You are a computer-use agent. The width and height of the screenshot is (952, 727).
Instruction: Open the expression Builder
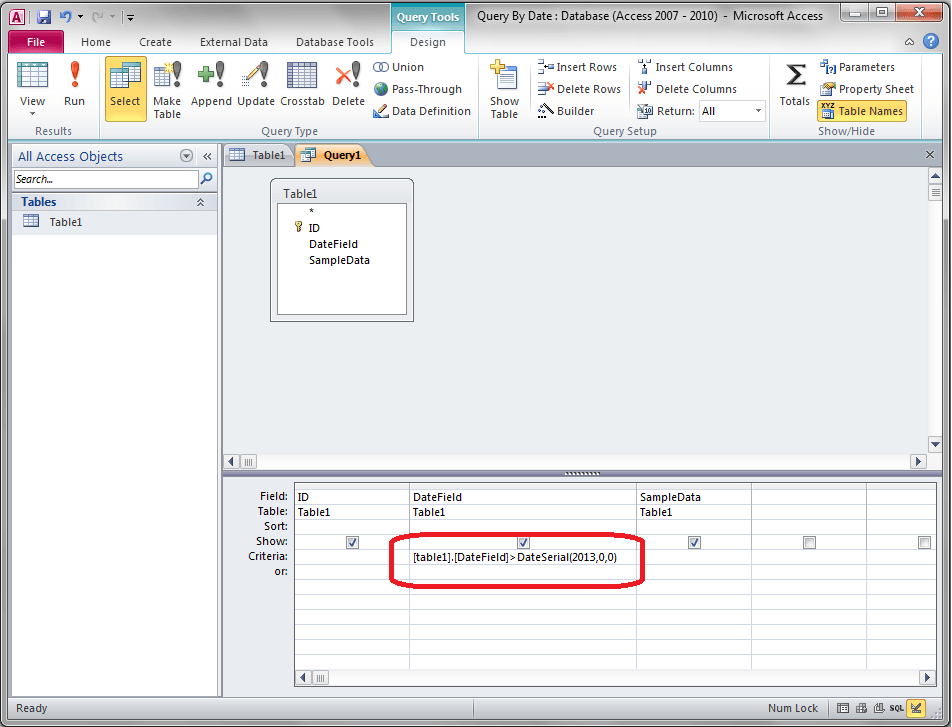pos(565,111)
